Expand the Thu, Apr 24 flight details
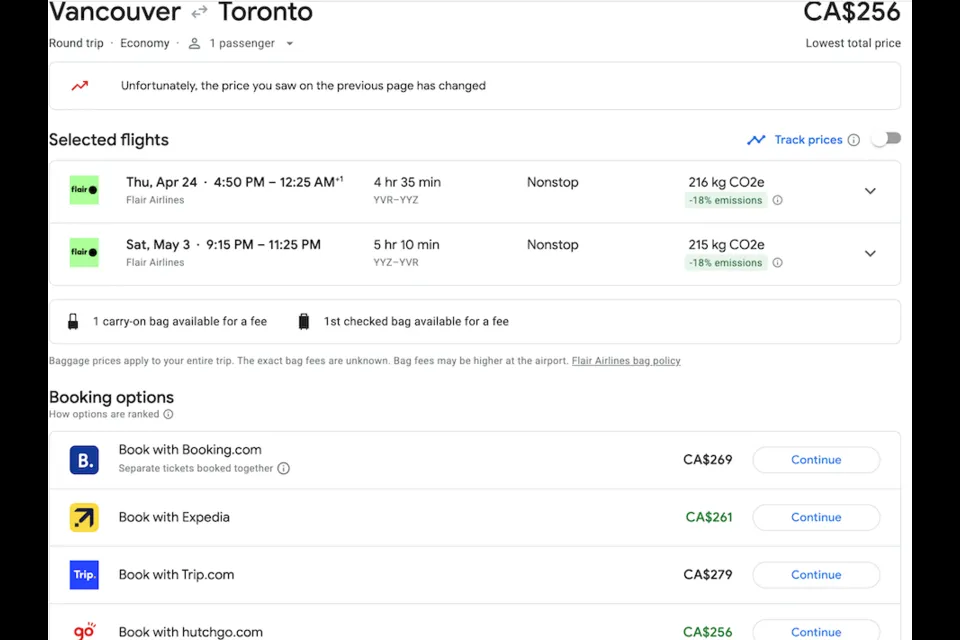 (x=870, y=191)
